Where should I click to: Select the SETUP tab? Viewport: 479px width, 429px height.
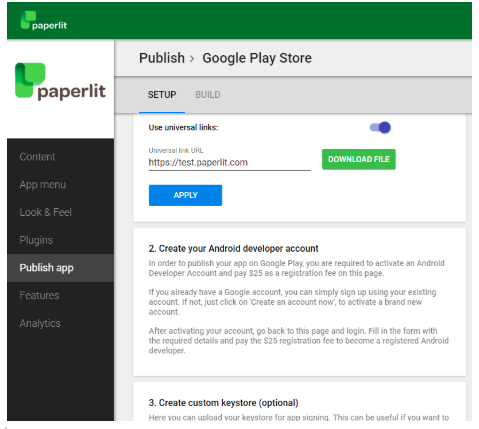162,95
